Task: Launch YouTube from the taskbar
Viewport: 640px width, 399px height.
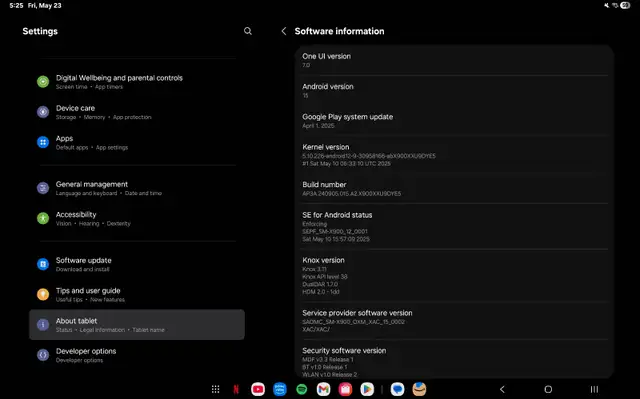Action: click(x=258, y=389)
